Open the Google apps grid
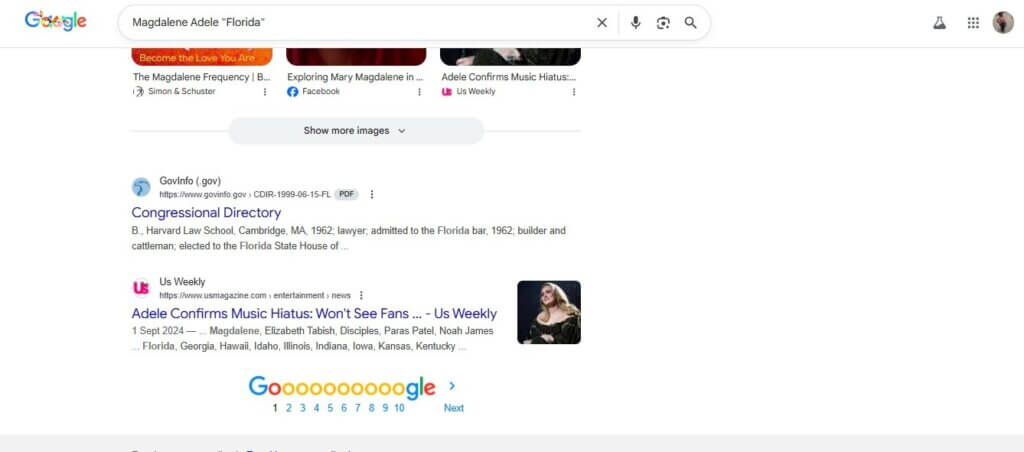Image resolution: width=1024 pixels, height=452 pixels. (973, 23)
